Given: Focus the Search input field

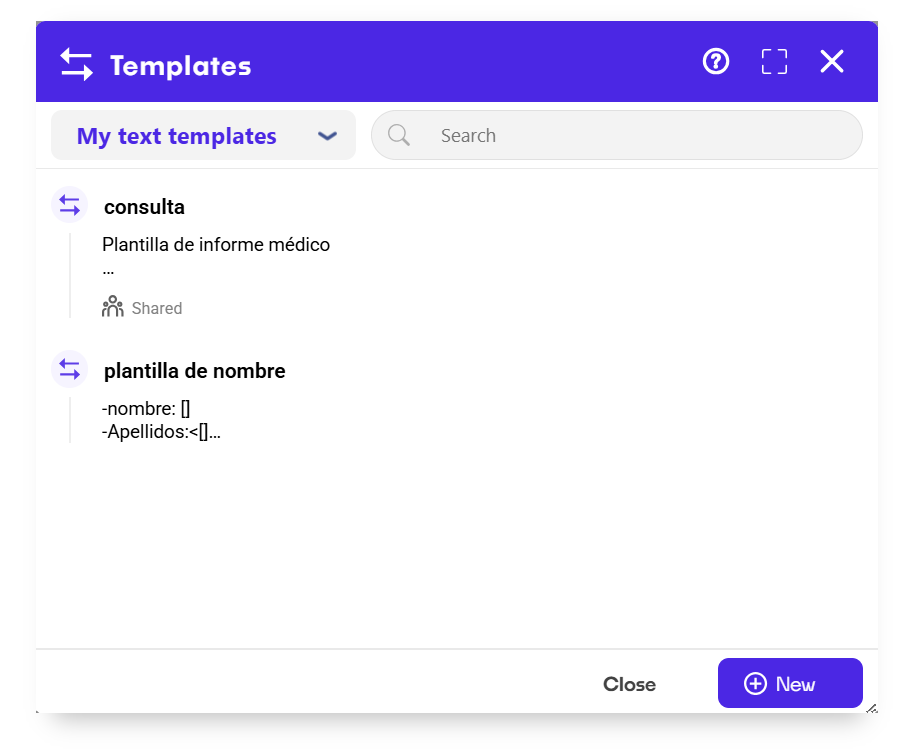Looking at the screenshot, I should [617, 135].
